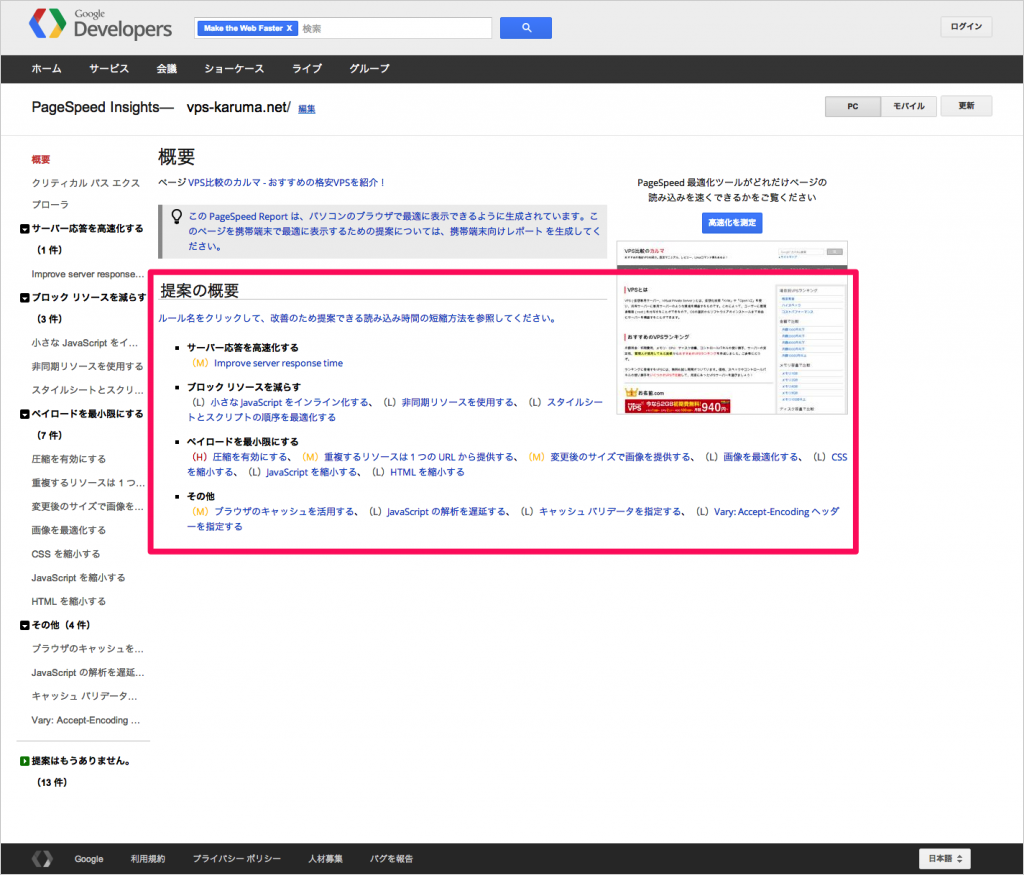Open the グループ navigation menu item
Image resolution: width=1024 pixels, height=875 pixels.
(369, 69)
